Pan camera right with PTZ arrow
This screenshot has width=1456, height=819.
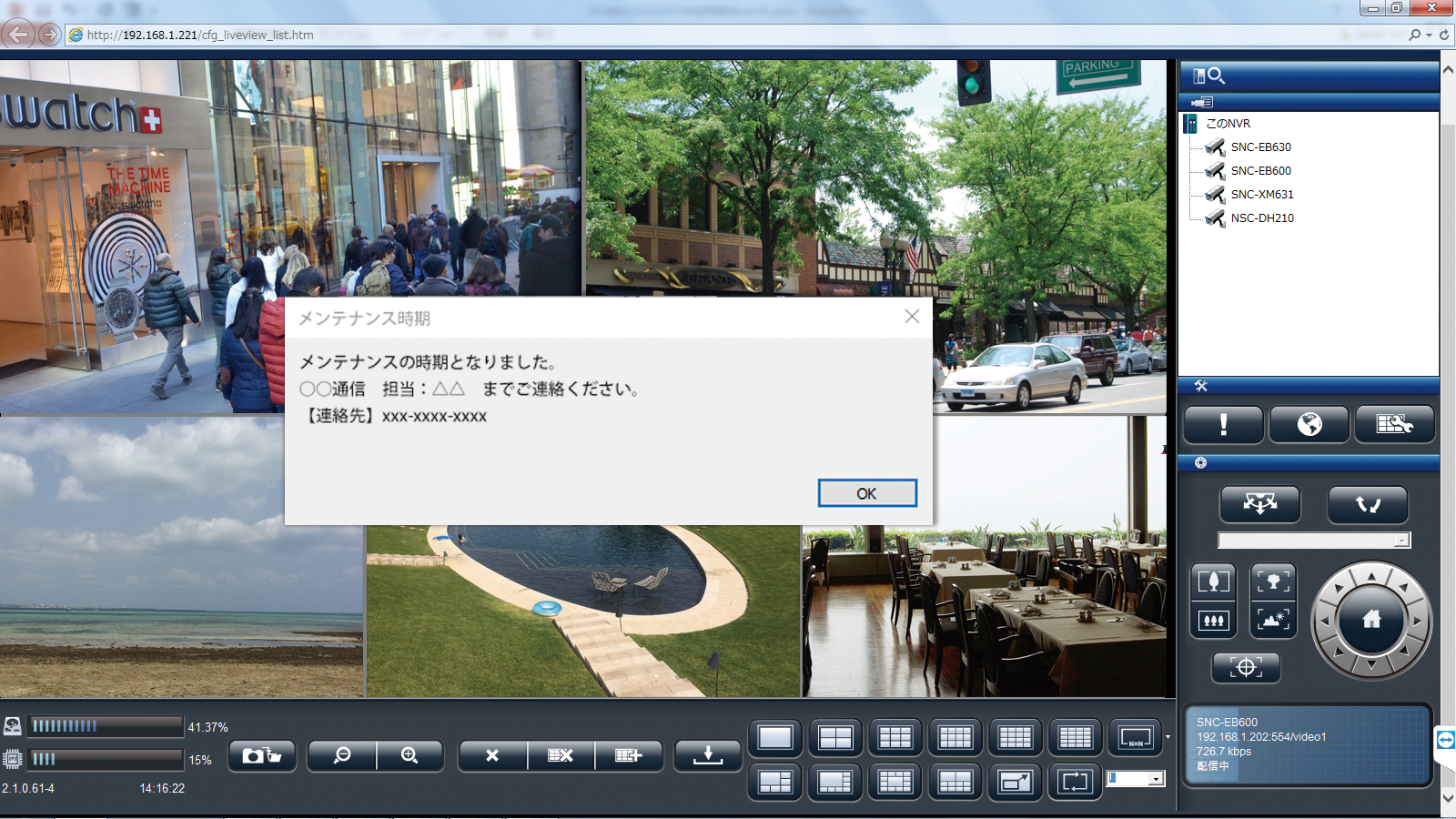tap(1417, 621)
